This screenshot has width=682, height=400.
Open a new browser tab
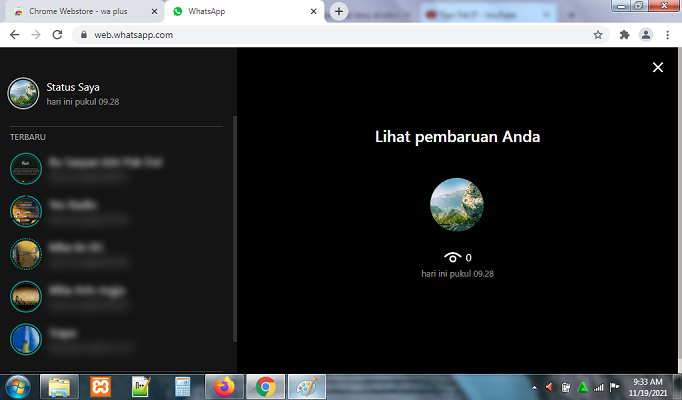339,11
